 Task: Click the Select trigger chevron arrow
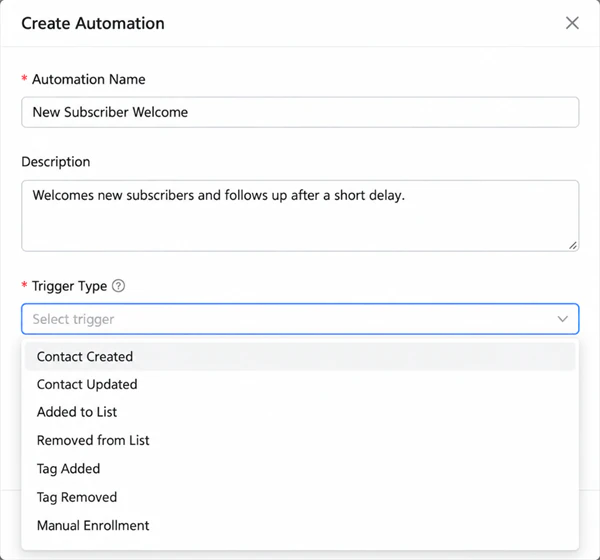[x=562, y=319]
